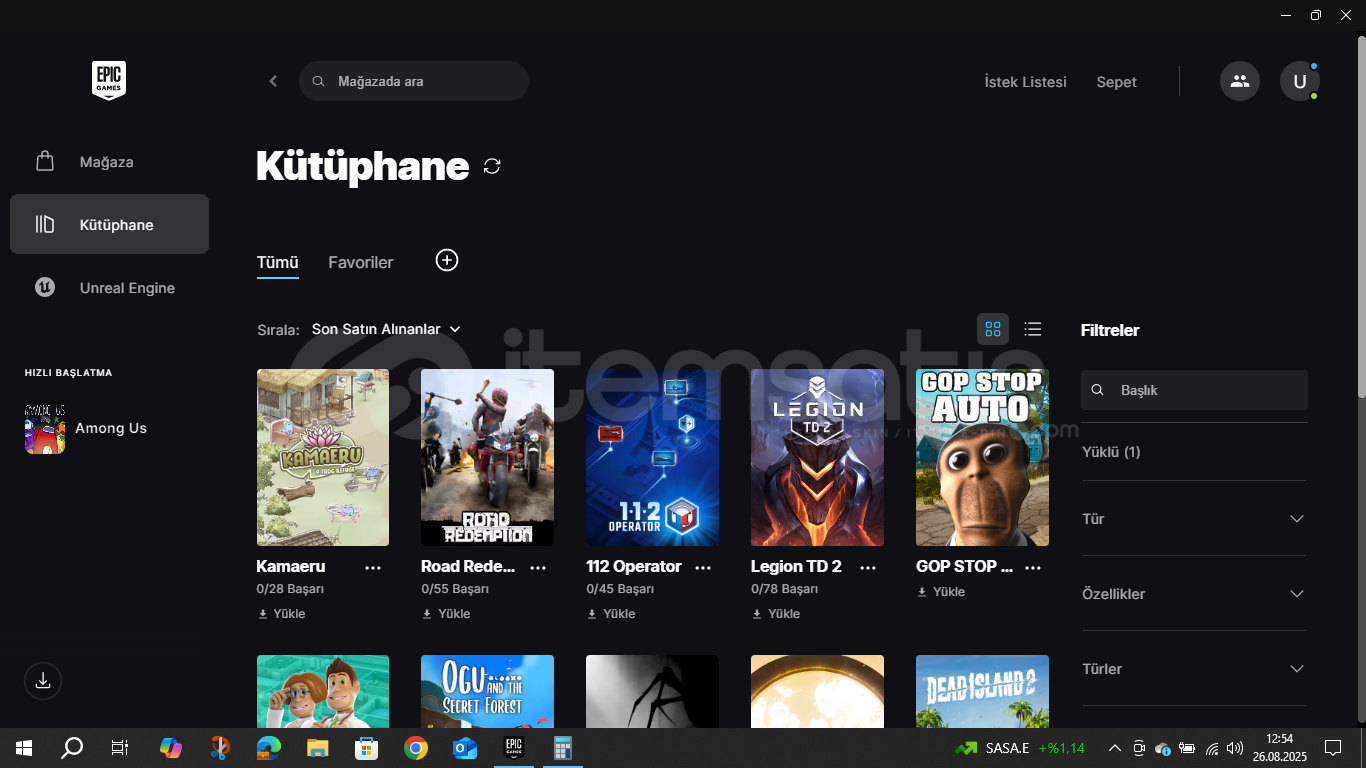
Task: Click the "0/55 Başarı" text
Action: pyautogui.click(x=455, y=590)
